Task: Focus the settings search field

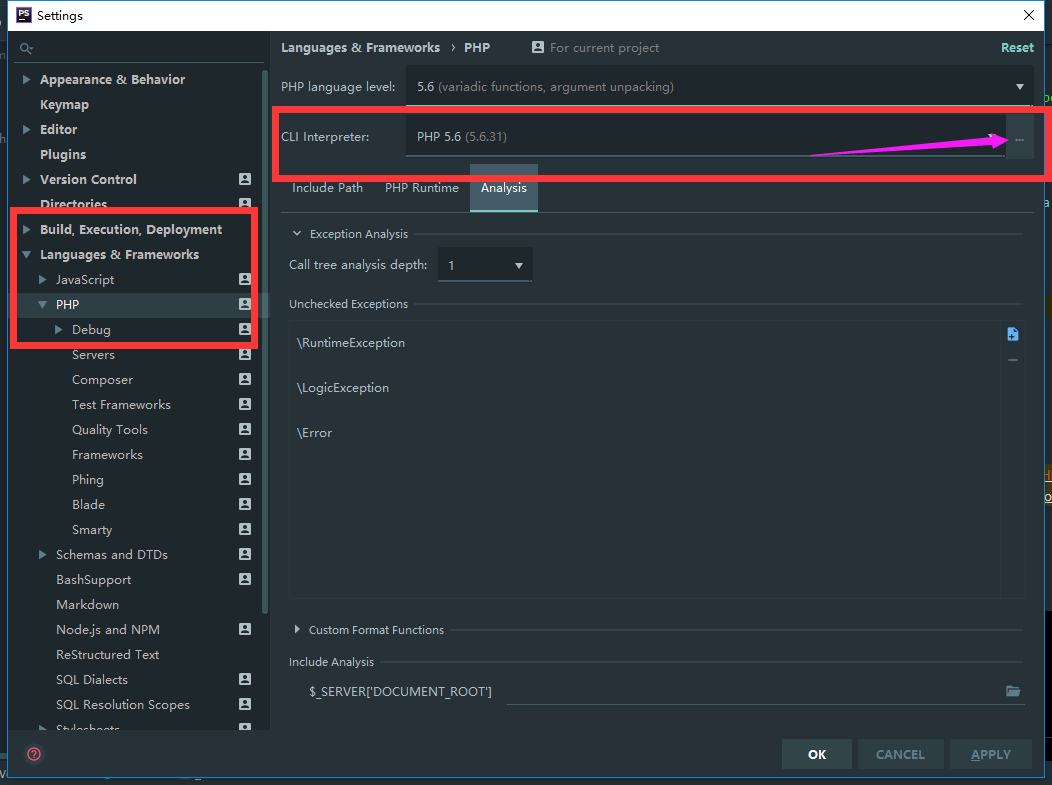Action: pyautogui.click(x=141, y=48)
